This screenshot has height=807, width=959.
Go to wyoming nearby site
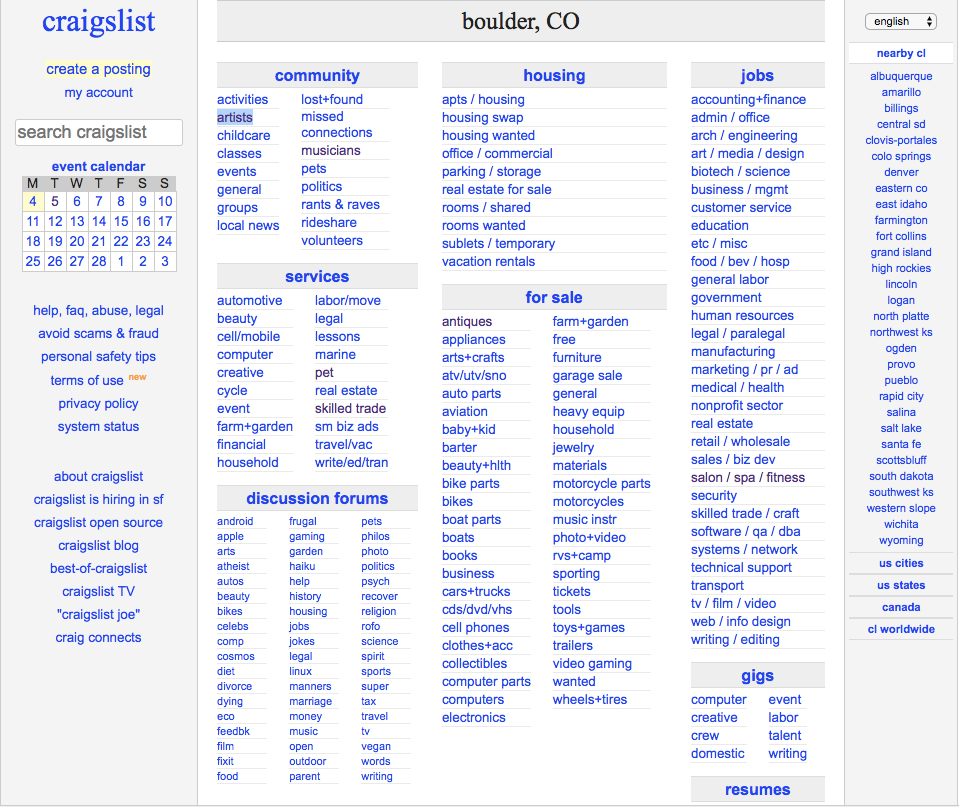coord(901,540)
